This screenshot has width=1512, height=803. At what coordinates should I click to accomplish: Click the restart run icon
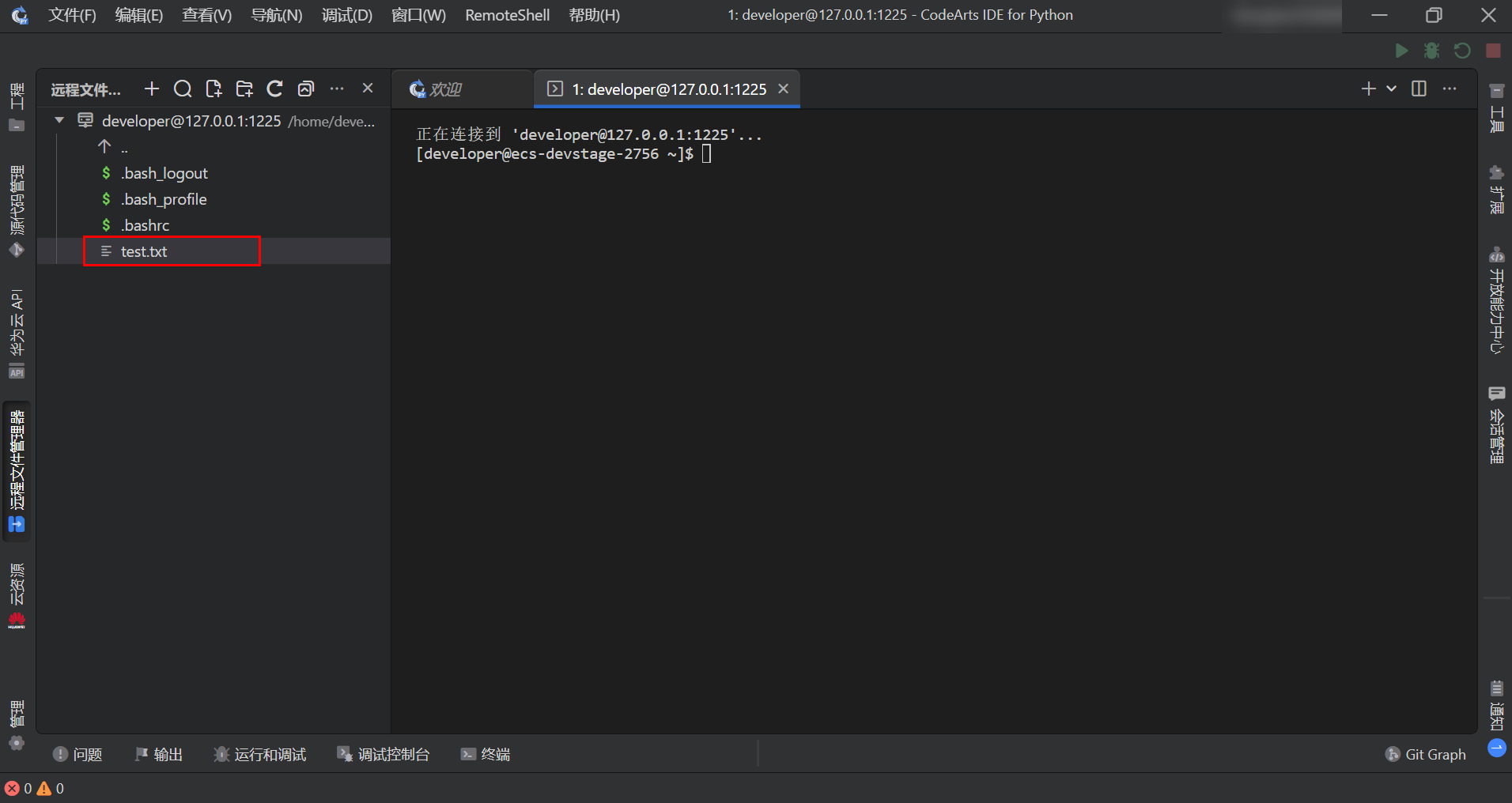(1462, 51)
